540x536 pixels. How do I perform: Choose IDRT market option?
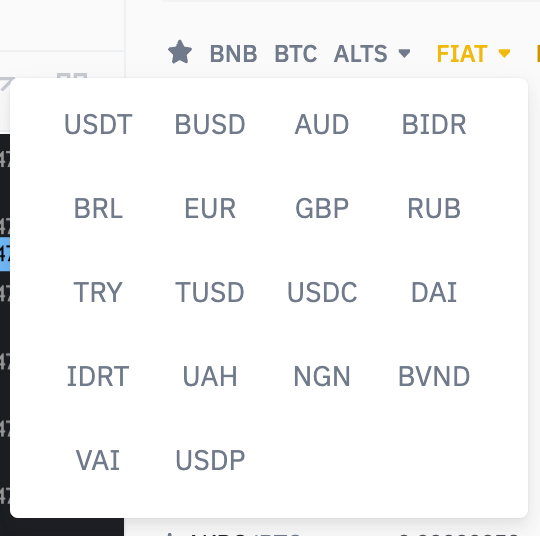(x=98, y=377)
